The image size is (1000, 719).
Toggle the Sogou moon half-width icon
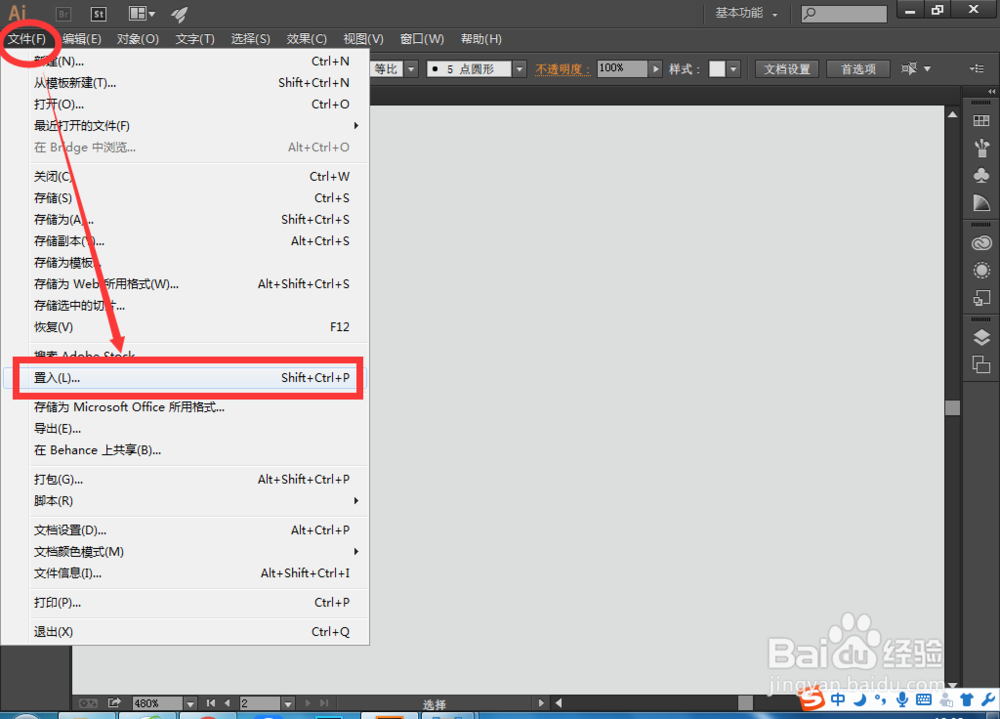tap(860, 700)
